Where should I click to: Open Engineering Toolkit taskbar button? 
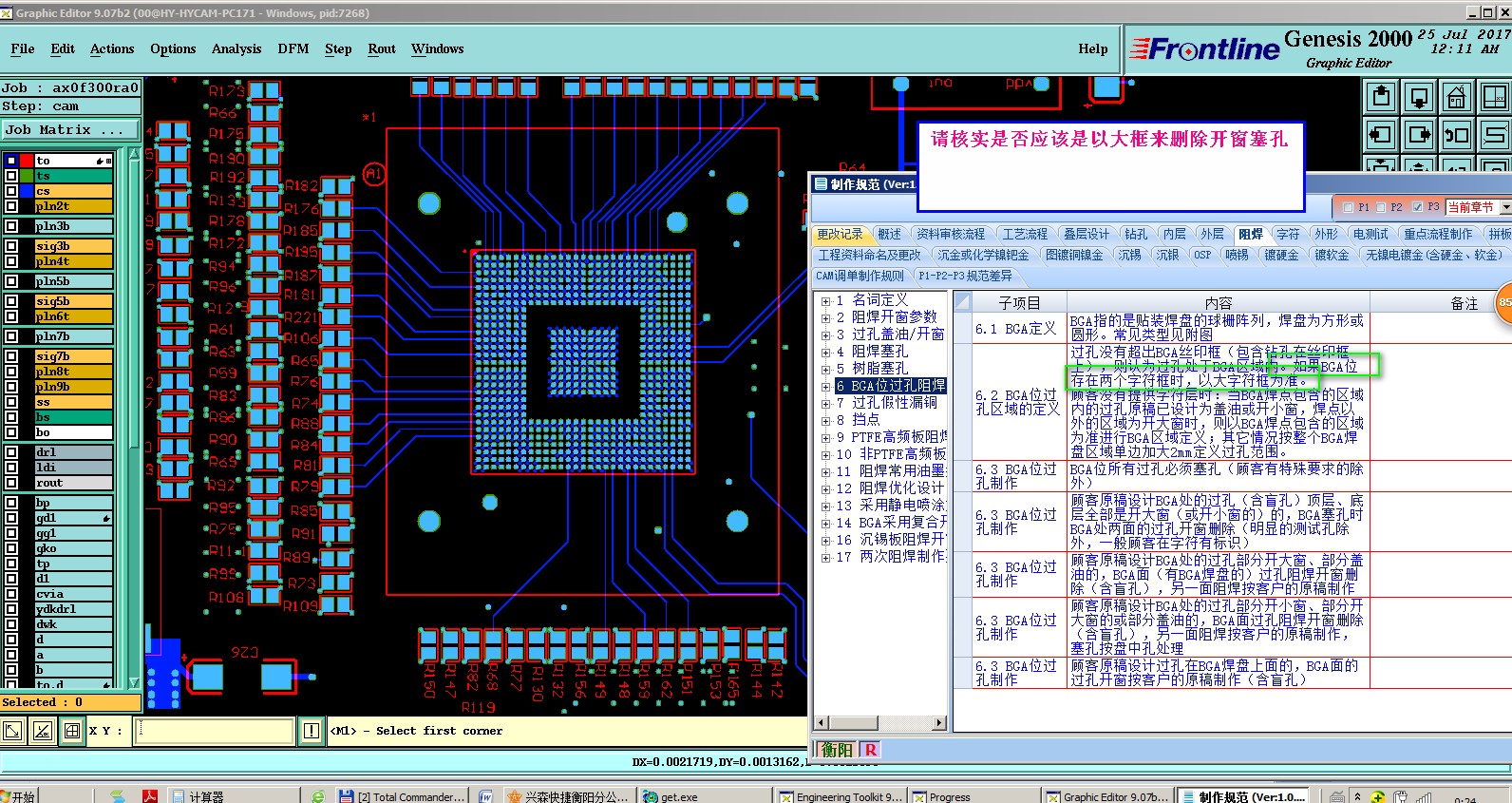click(x=841, y=796)
